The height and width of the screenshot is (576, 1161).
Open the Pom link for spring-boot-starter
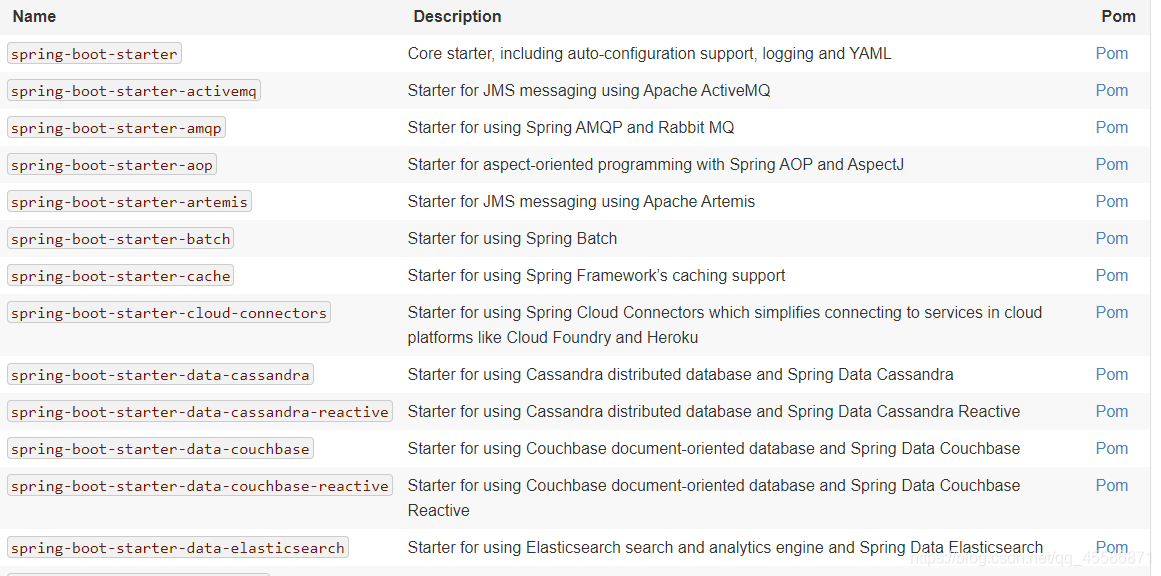tap(1111, 54)
